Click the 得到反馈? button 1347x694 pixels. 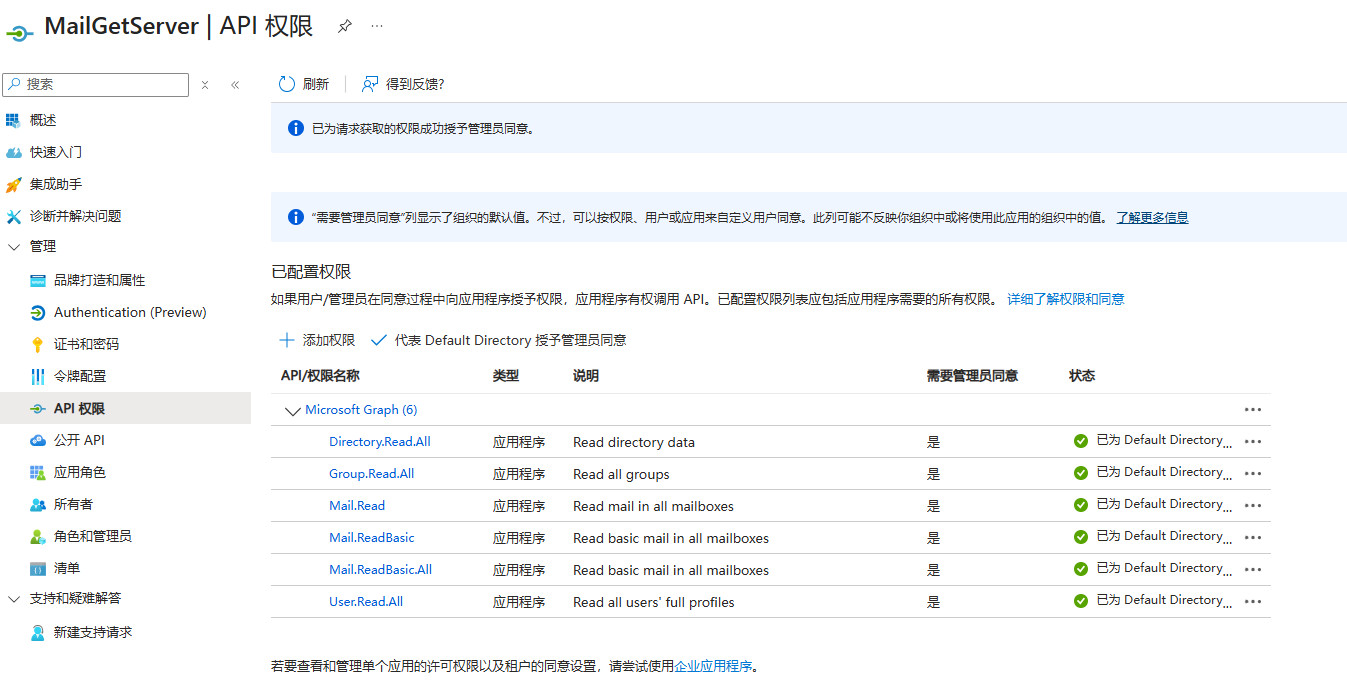pos(403,84)
